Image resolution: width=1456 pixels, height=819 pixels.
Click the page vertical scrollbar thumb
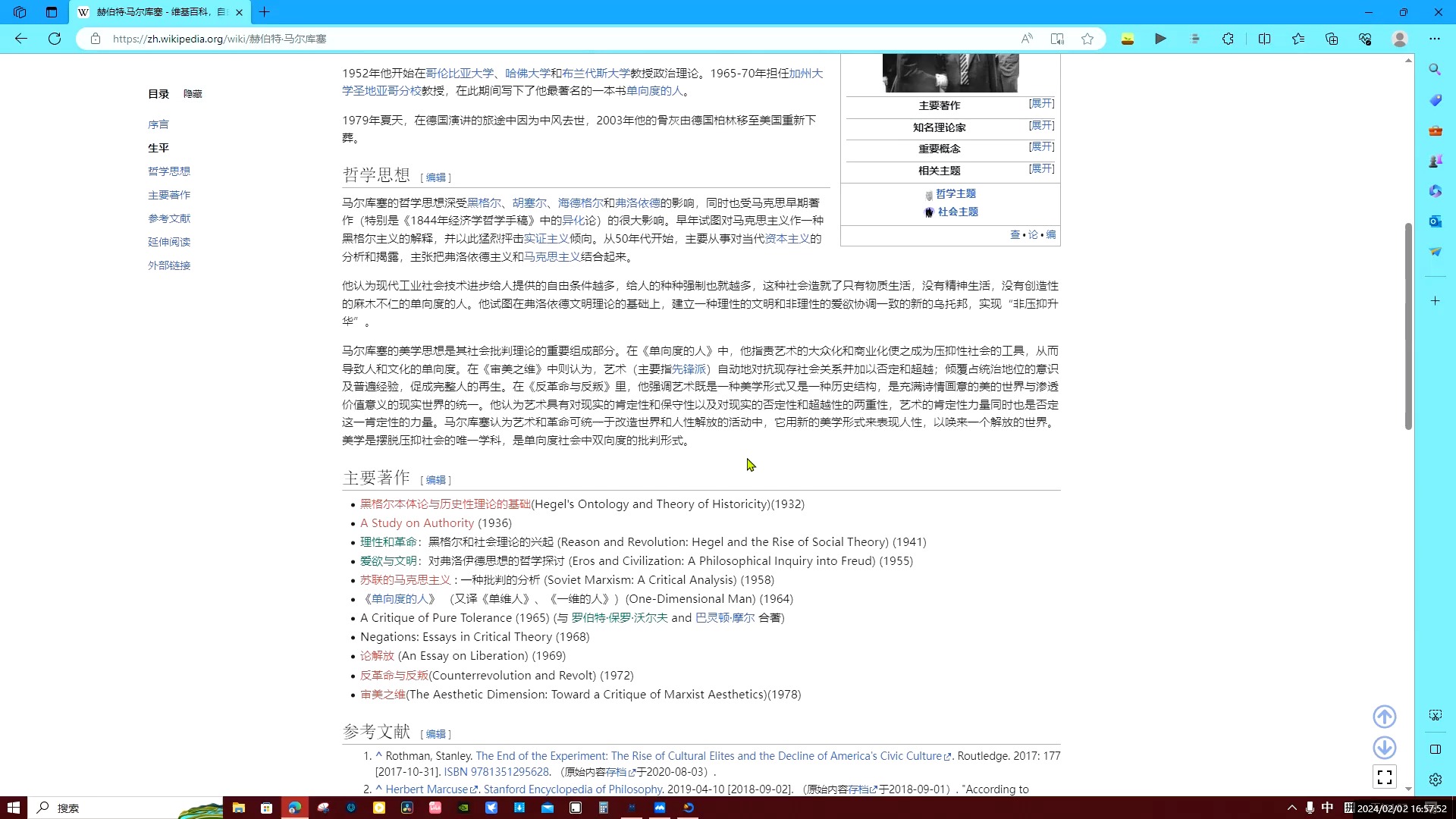[x=1408, y=326]
